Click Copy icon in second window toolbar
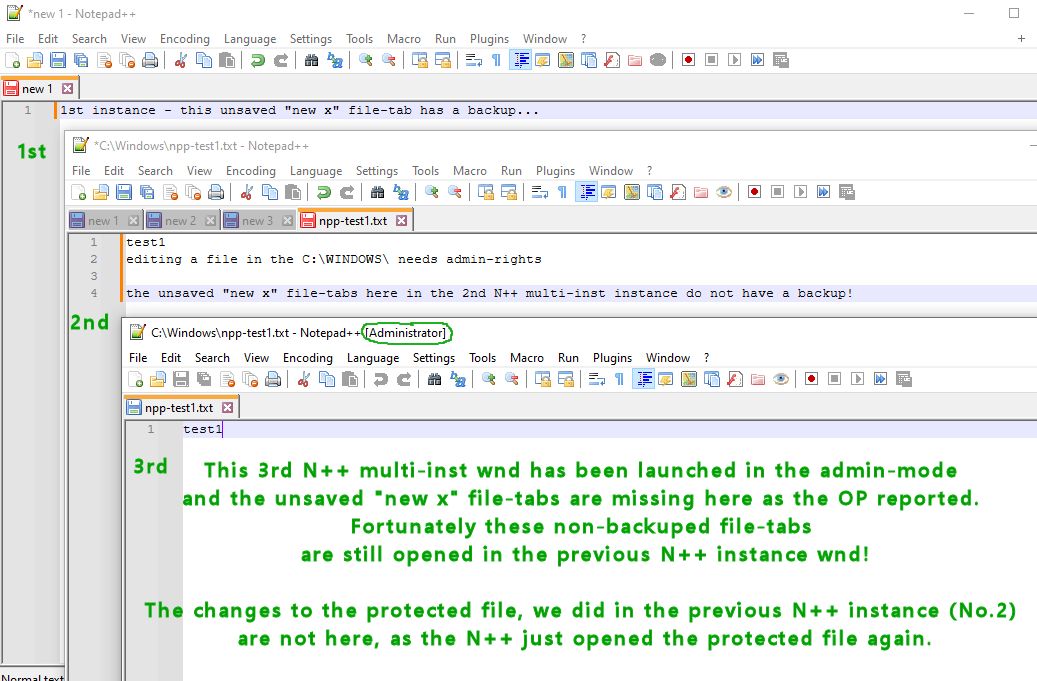The height and width of the screenshot is (681, 1037). (x=270, y=192)
